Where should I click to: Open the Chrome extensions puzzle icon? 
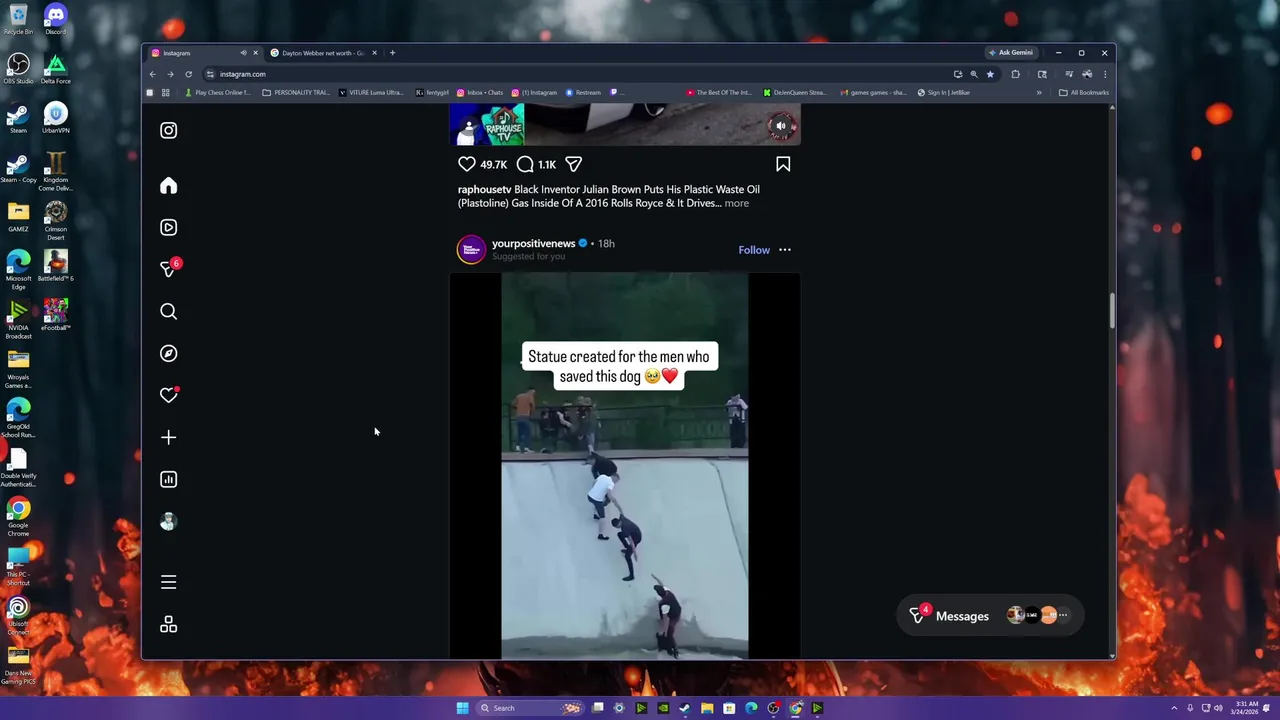tap(1015, 74)
